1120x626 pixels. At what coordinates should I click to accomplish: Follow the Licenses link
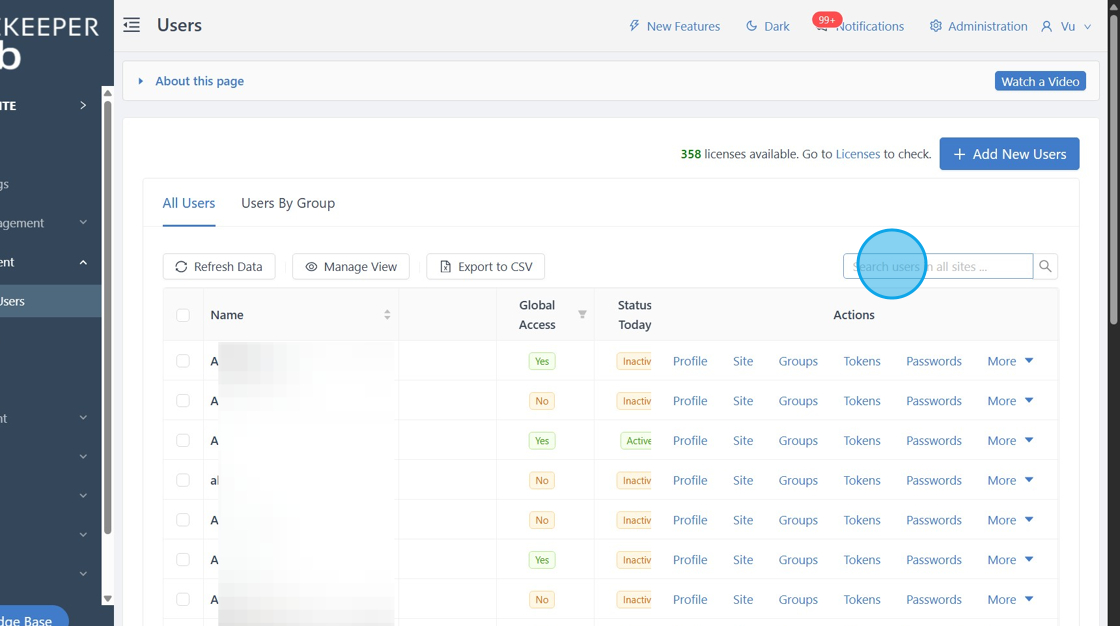pos(858,154)
